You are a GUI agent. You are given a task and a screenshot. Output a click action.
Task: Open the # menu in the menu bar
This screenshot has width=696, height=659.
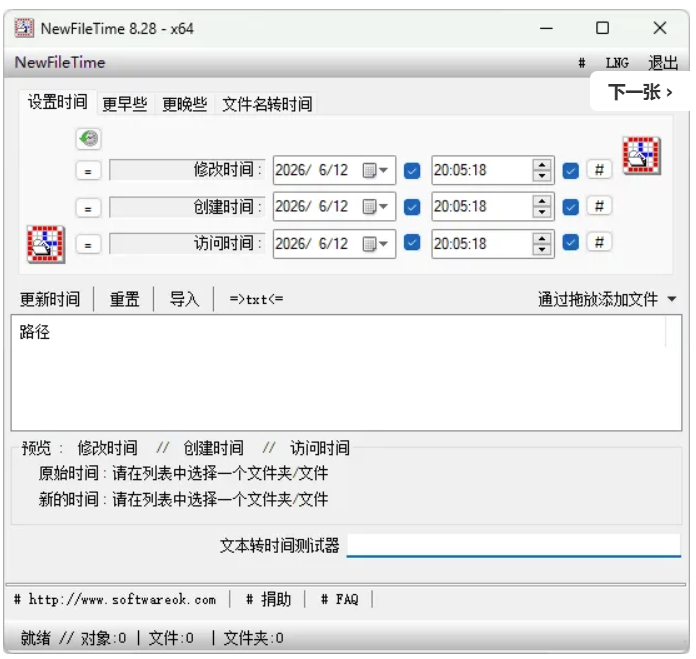(581, 63)
